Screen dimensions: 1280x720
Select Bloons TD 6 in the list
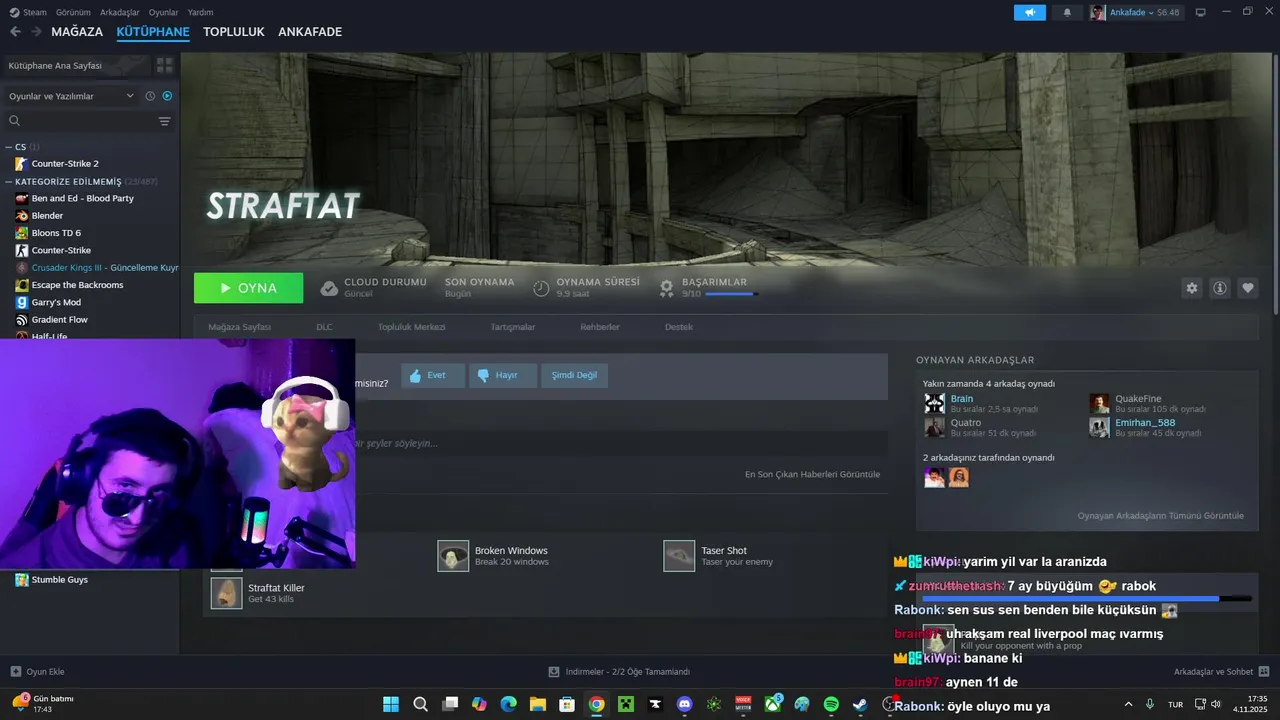(56, 233)
